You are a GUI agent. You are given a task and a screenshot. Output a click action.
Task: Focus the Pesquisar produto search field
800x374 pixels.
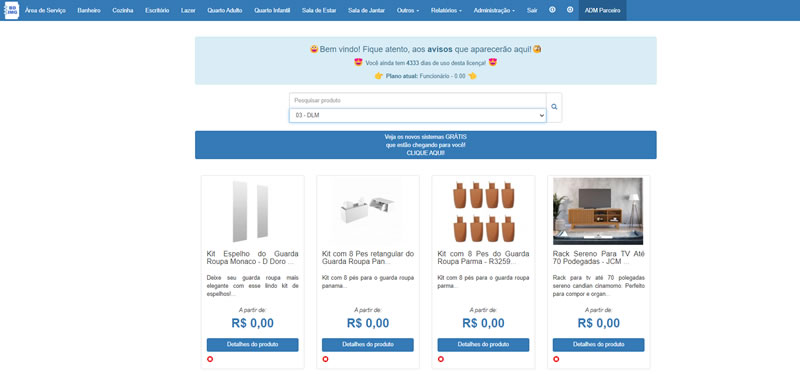(x=417, y=101)
